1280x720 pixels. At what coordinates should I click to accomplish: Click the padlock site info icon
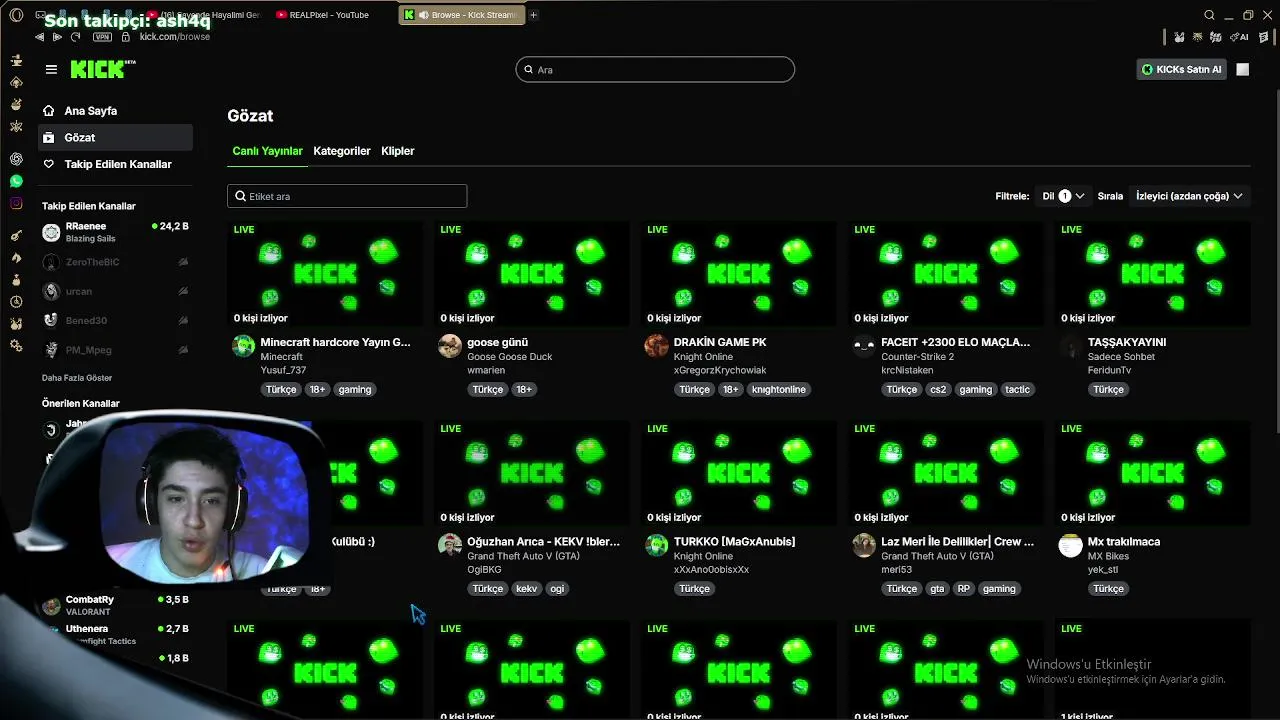(125, 37)
